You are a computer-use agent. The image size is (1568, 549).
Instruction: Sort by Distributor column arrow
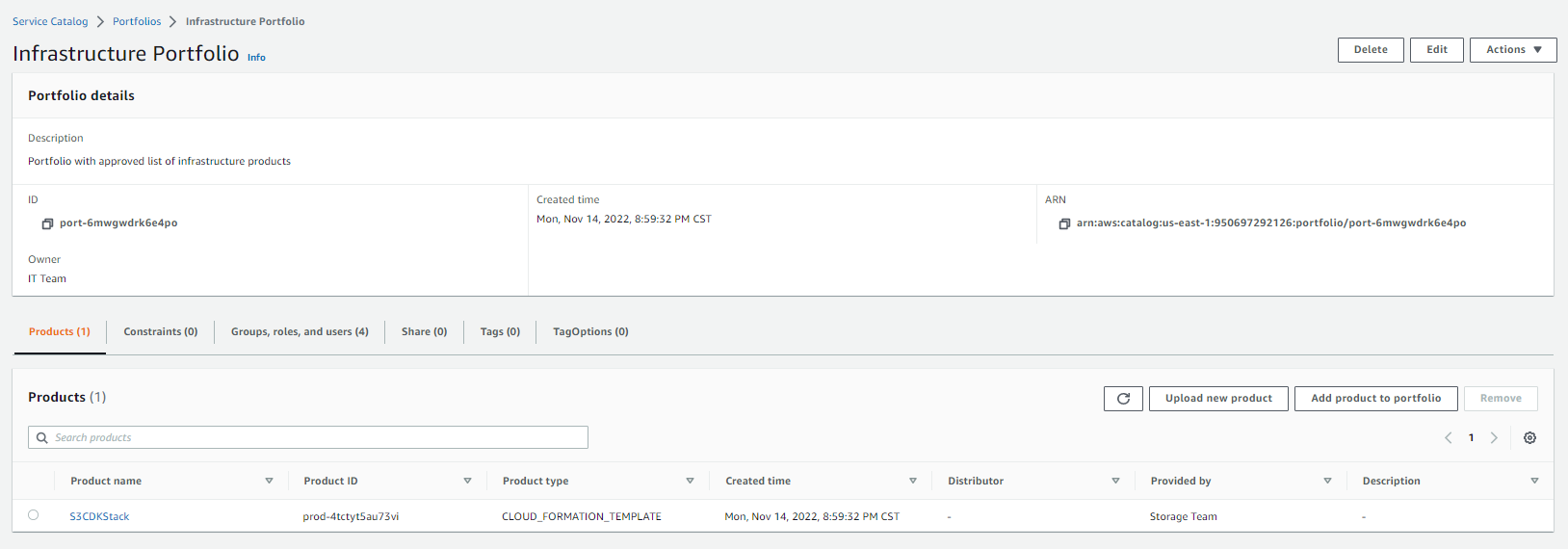click(1115, 481)
